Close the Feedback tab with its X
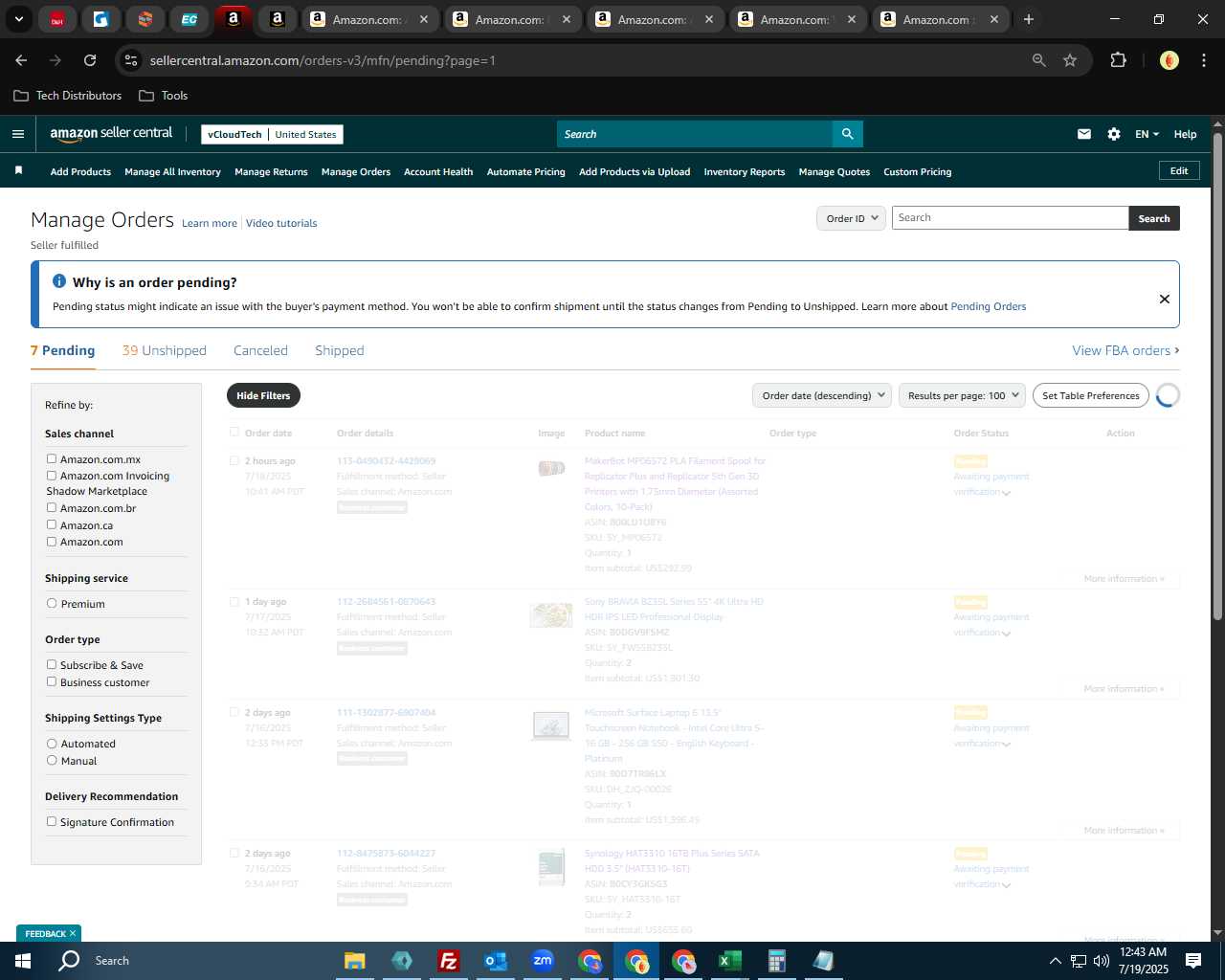The height and width of the screenshot is (980, 1225). pyautogui.click(x=73, y=934)
